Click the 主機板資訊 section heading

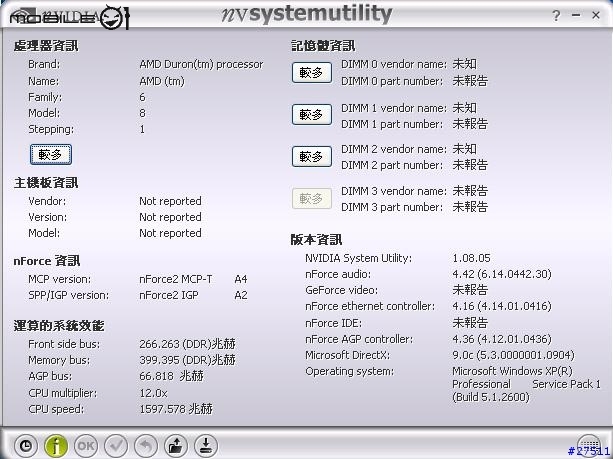(x=46, y=183)
